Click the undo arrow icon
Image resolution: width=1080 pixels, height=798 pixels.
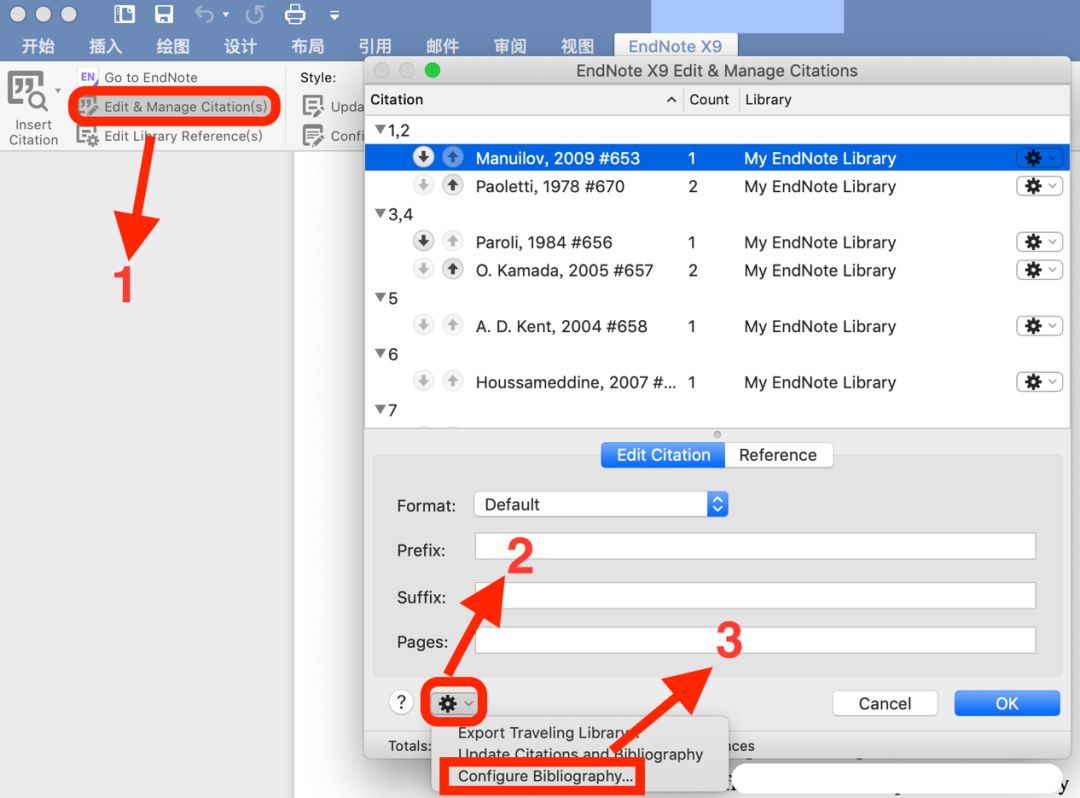(x=204, y=14)
